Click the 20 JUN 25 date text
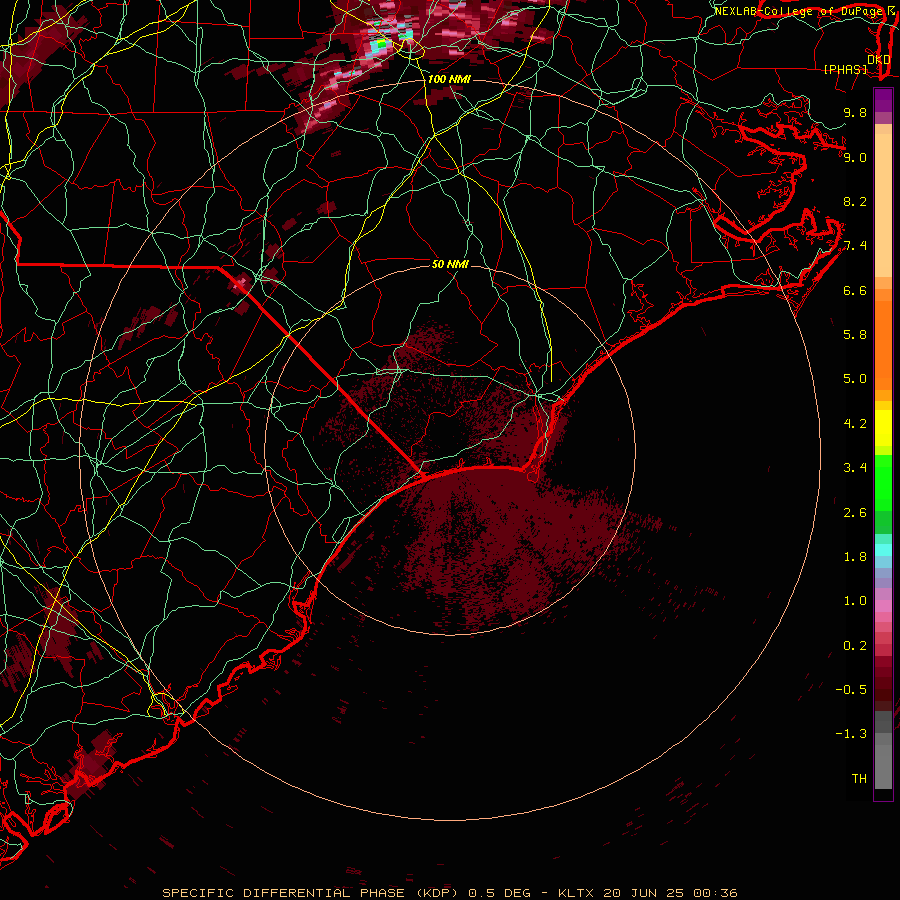Screen dimensions: 900x900 click(642, 893)
